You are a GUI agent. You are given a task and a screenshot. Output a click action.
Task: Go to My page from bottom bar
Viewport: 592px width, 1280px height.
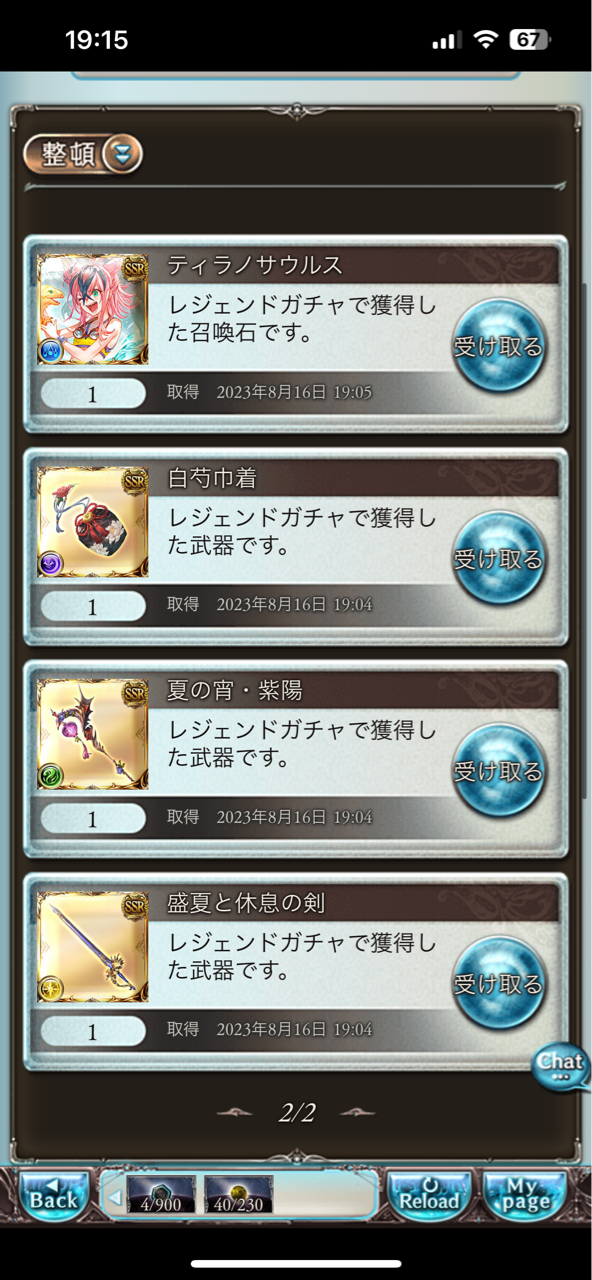pos(525,1193)
